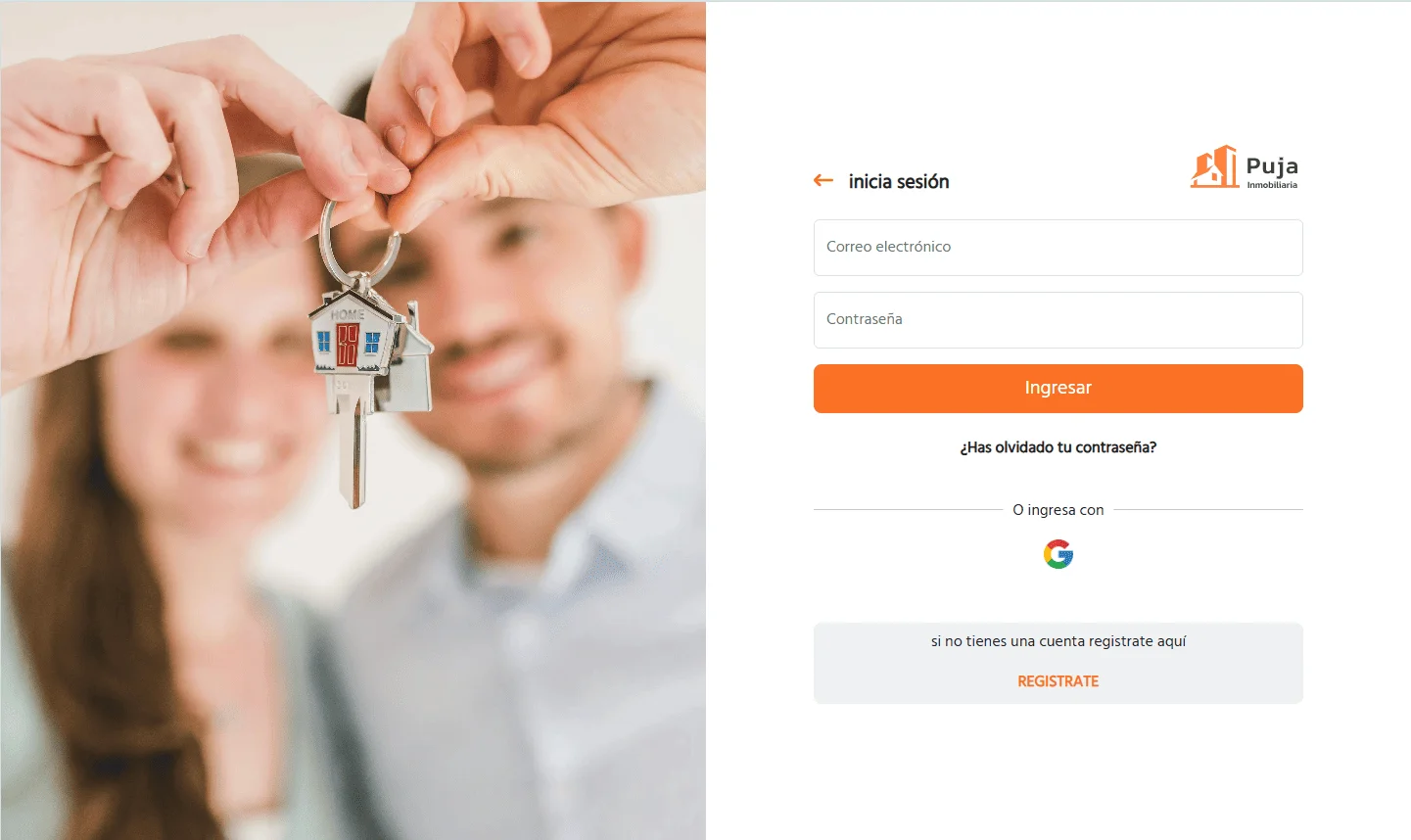Click the O ingresa con divider label
Image resolution: width=1411 pixels, height=840 pixels.
click(x=1058, y=510)
